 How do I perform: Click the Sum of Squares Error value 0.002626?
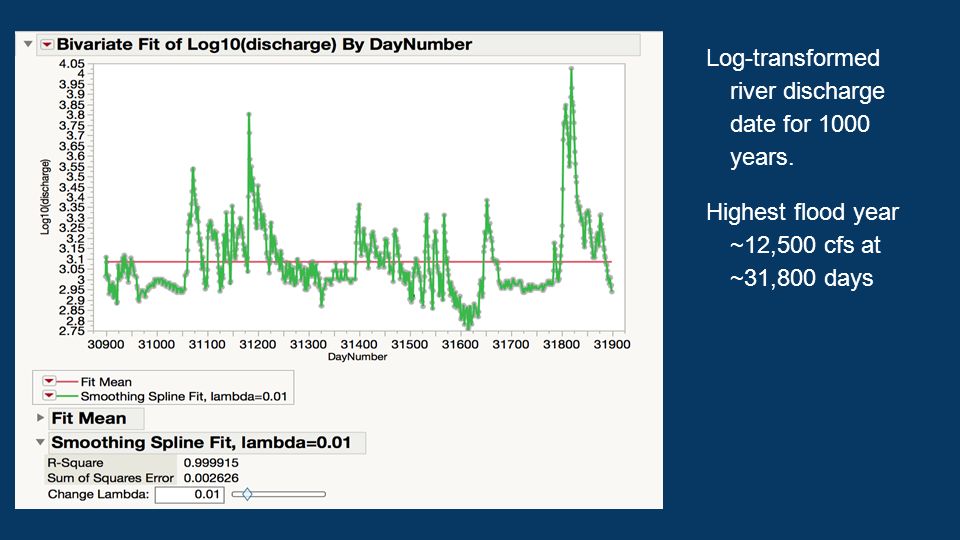click(x=211, y=478)
